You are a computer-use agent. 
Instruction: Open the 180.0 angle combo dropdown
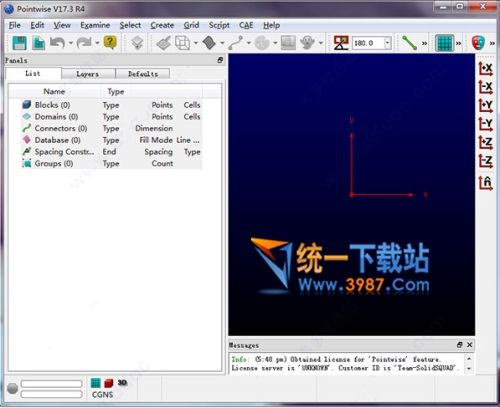387,43
